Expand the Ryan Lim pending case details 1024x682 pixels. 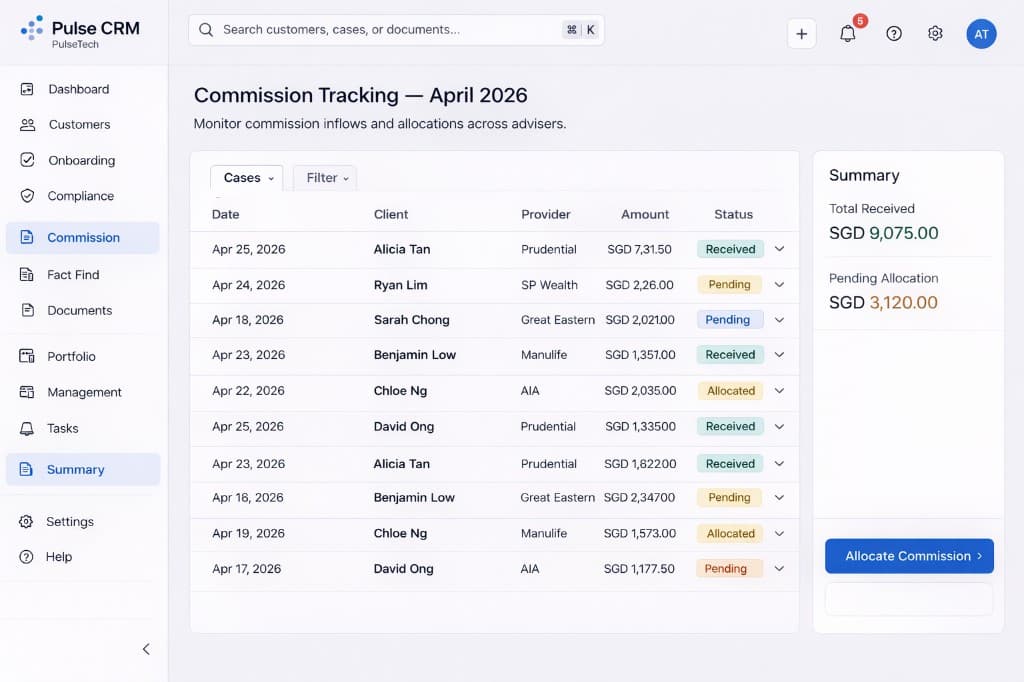point(779,285)
